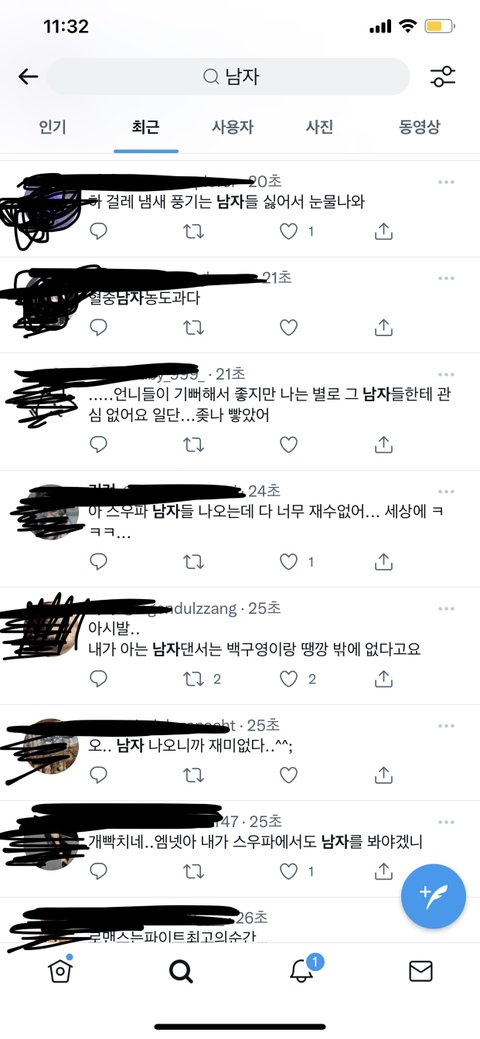Tap the compose tweet floating button
The width and height of the screenshot is (480, 1039).
(434, 896)
